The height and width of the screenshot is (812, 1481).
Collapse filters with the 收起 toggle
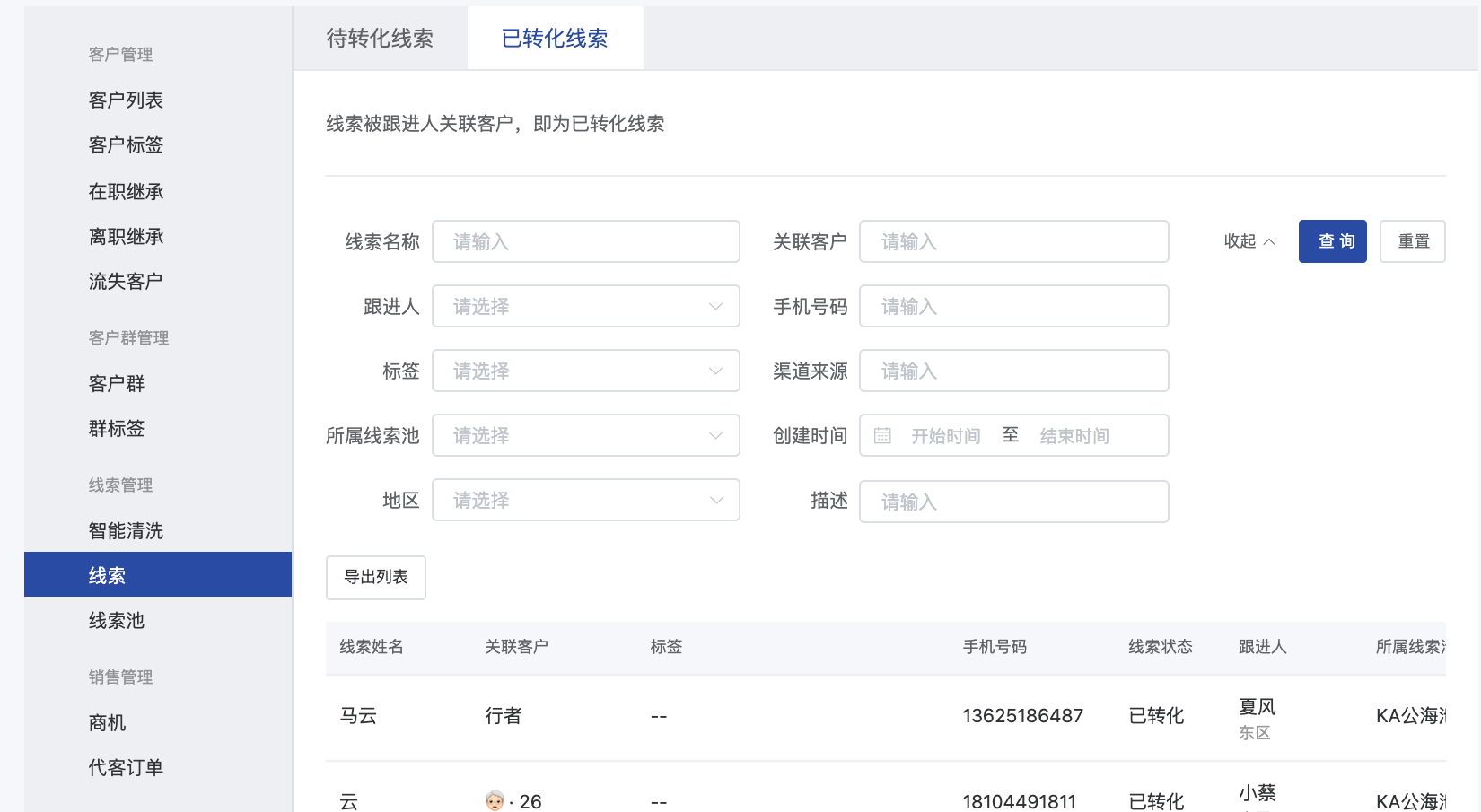pyautogui.click(x=1249, y=241)
